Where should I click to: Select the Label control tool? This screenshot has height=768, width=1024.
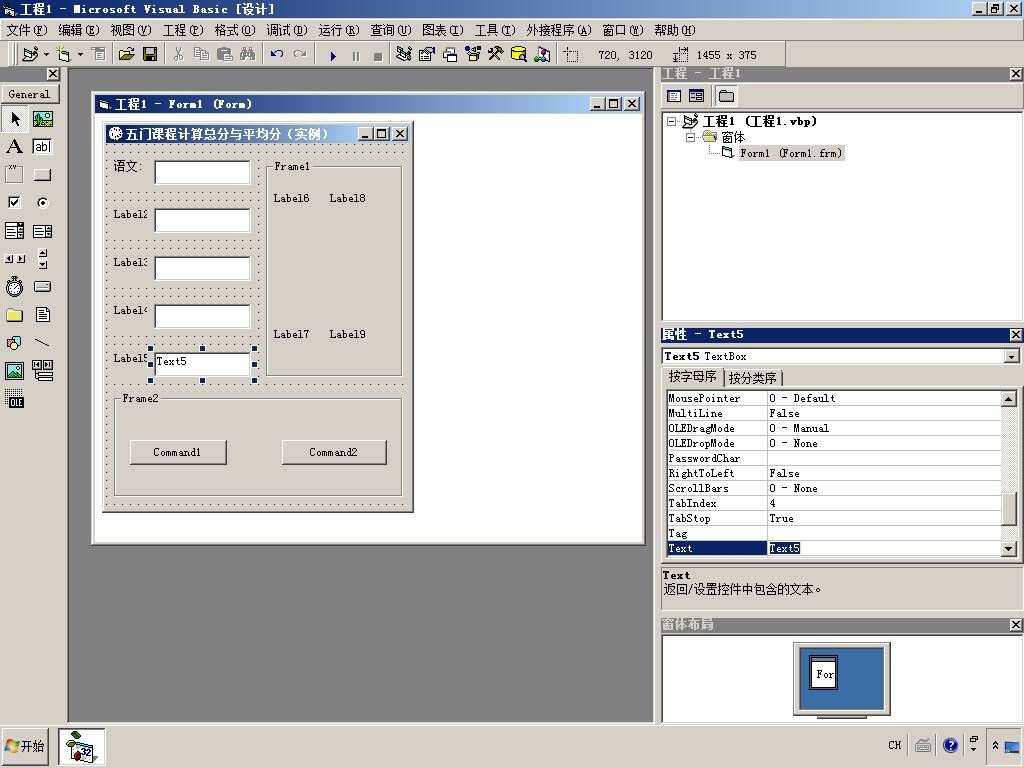pyautogui.click(x=14, y=146)
